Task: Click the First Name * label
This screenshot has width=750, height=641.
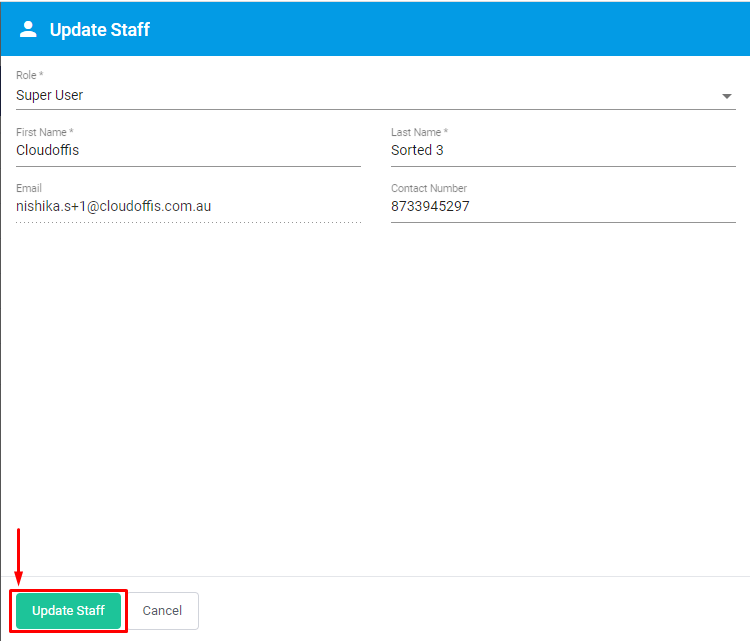Action: [x=44, y=132]
